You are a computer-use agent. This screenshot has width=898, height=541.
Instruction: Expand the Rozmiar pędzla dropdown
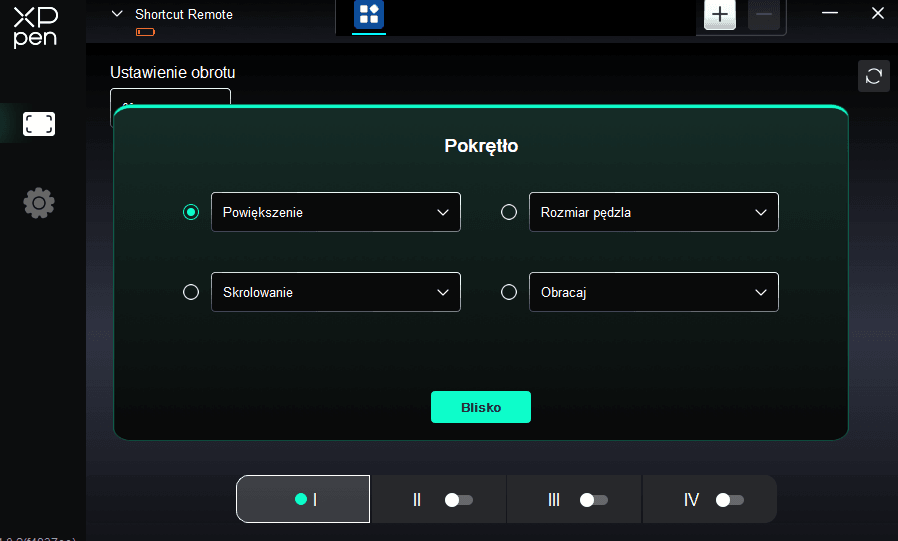pos(653,212)
